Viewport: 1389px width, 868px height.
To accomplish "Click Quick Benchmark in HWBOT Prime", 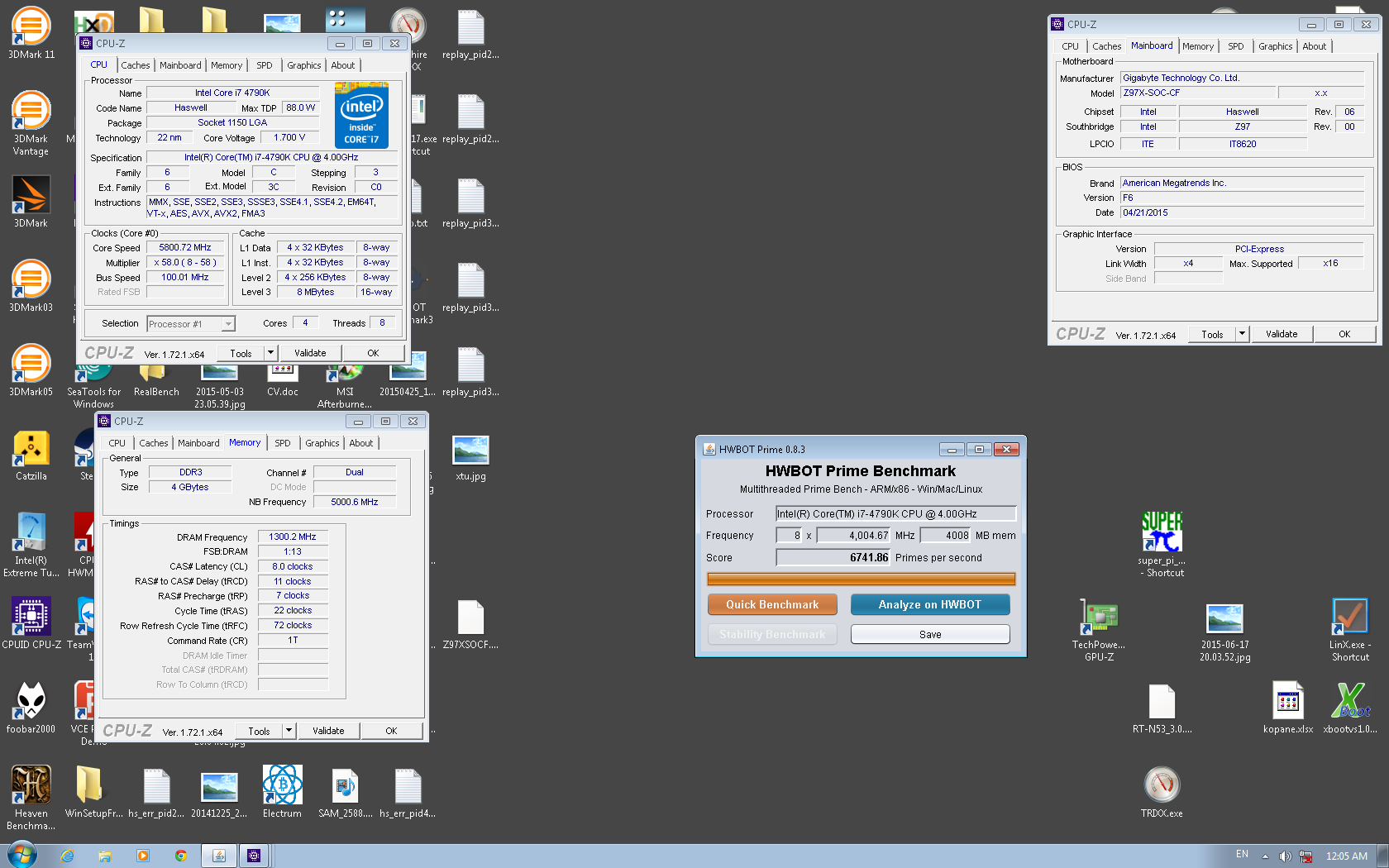I will point(772,604).
